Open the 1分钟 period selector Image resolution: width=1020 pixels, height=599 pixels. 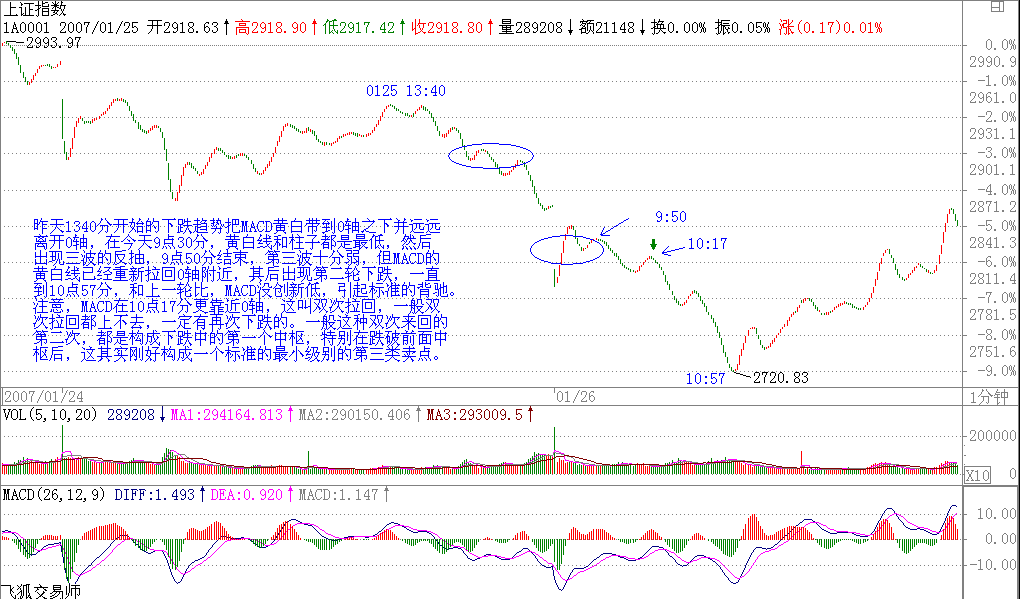(992, 396)
